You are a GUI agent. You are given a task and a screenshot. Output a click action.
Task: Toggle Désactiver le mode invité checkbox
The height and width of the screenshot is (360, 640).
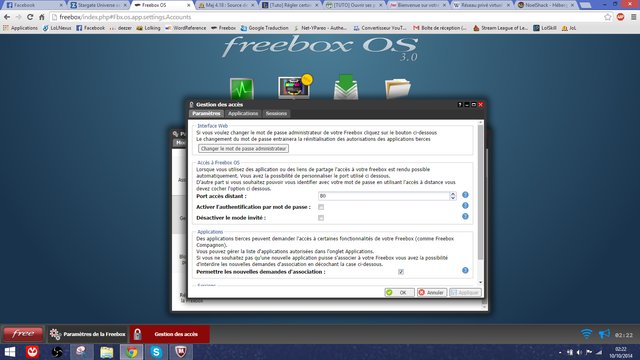pyautogui.click(x=321, y=218)
